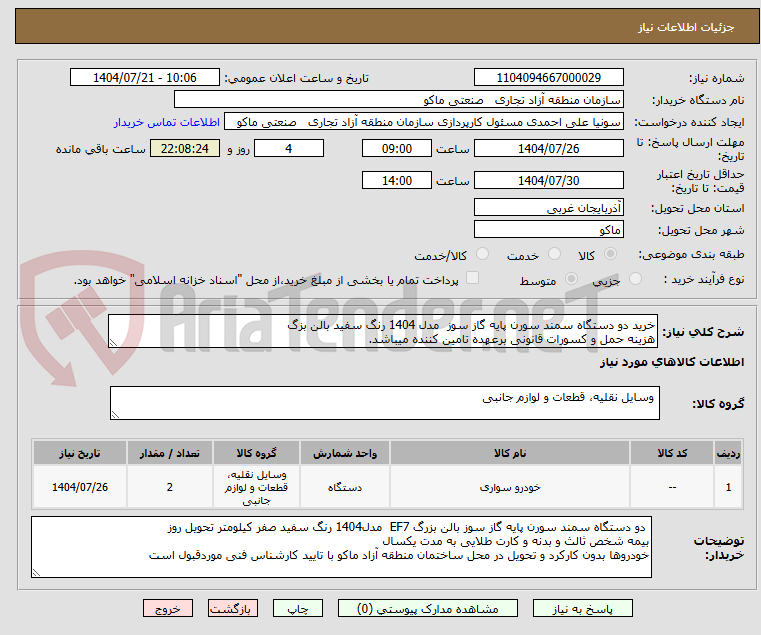The image size is (761, 635).
Task: Click the گروه کالا textarea
Action: [x=385, y=403]
